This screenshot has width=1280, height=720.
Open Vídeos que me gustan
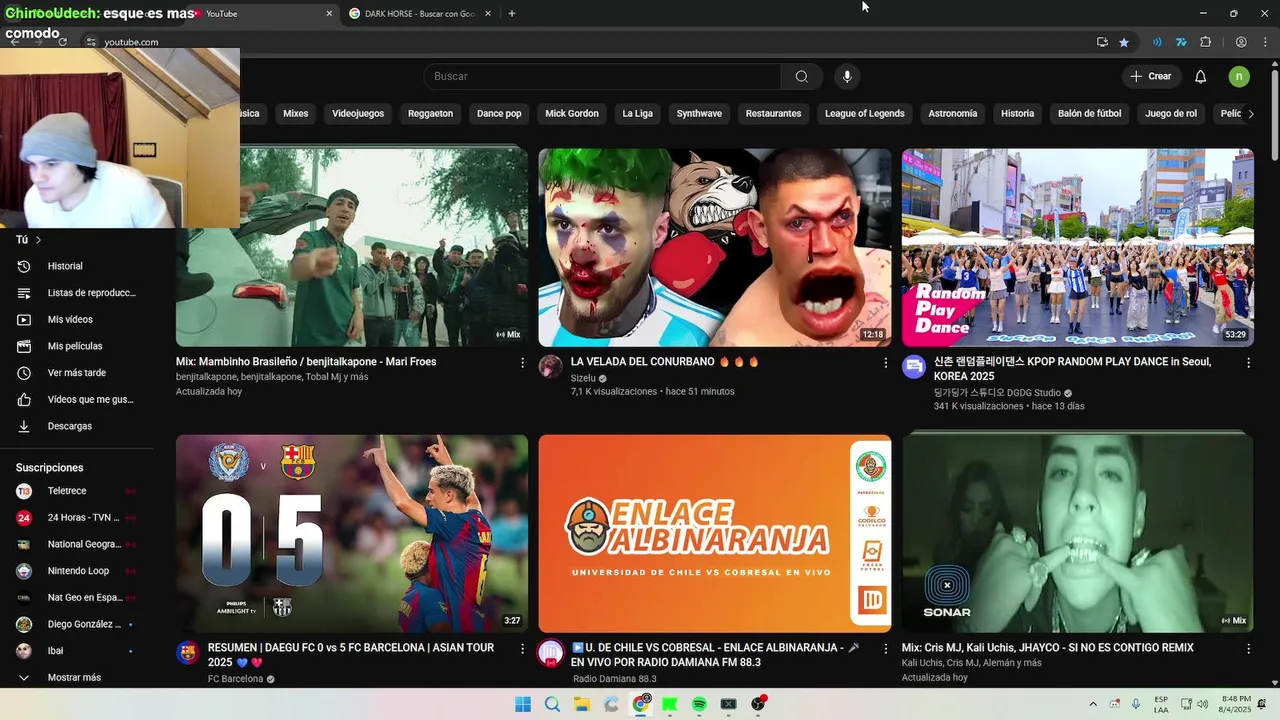[77, 399]
